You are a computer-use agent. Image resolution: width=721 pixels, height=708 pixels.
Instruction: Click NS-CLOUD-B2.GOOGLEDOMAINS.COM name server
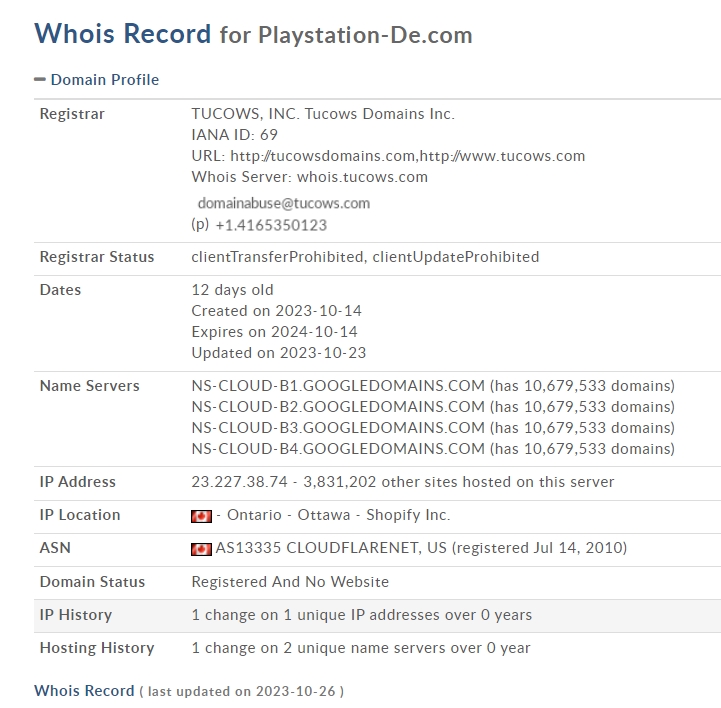pos(338,407)
